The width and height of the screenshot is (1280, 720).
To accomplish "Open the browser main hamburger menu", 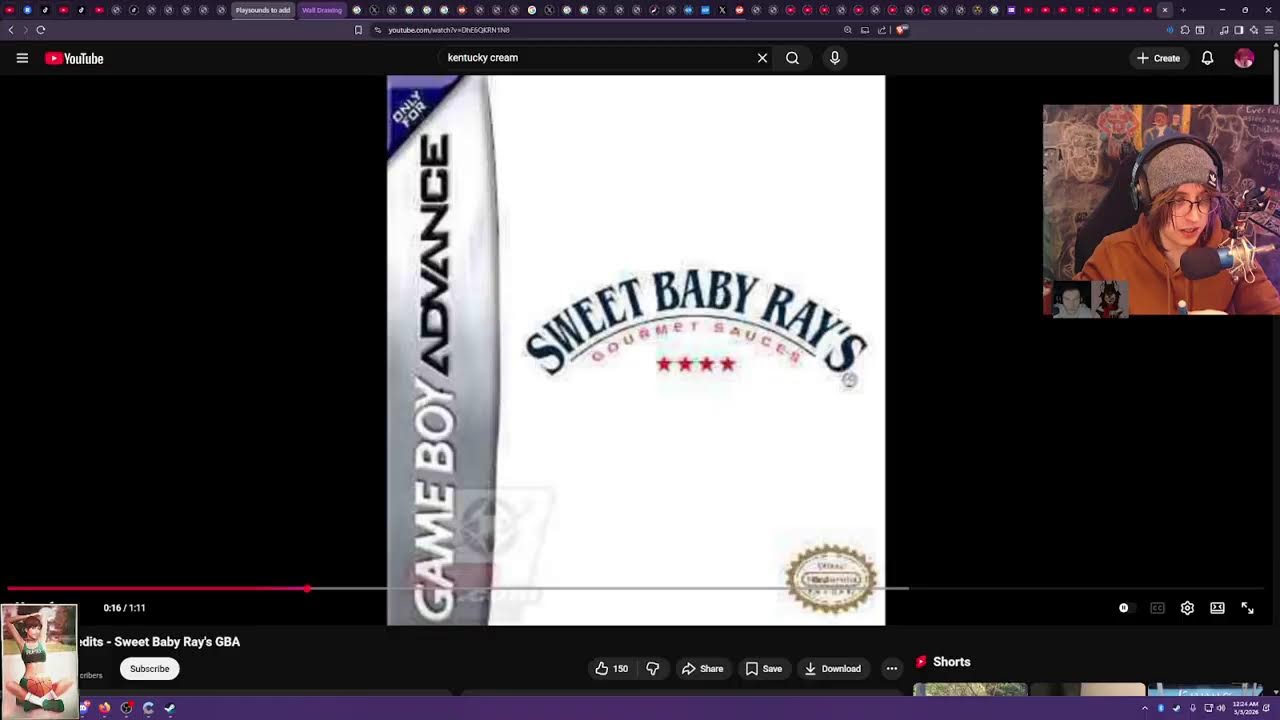I will pos(1268,30).
